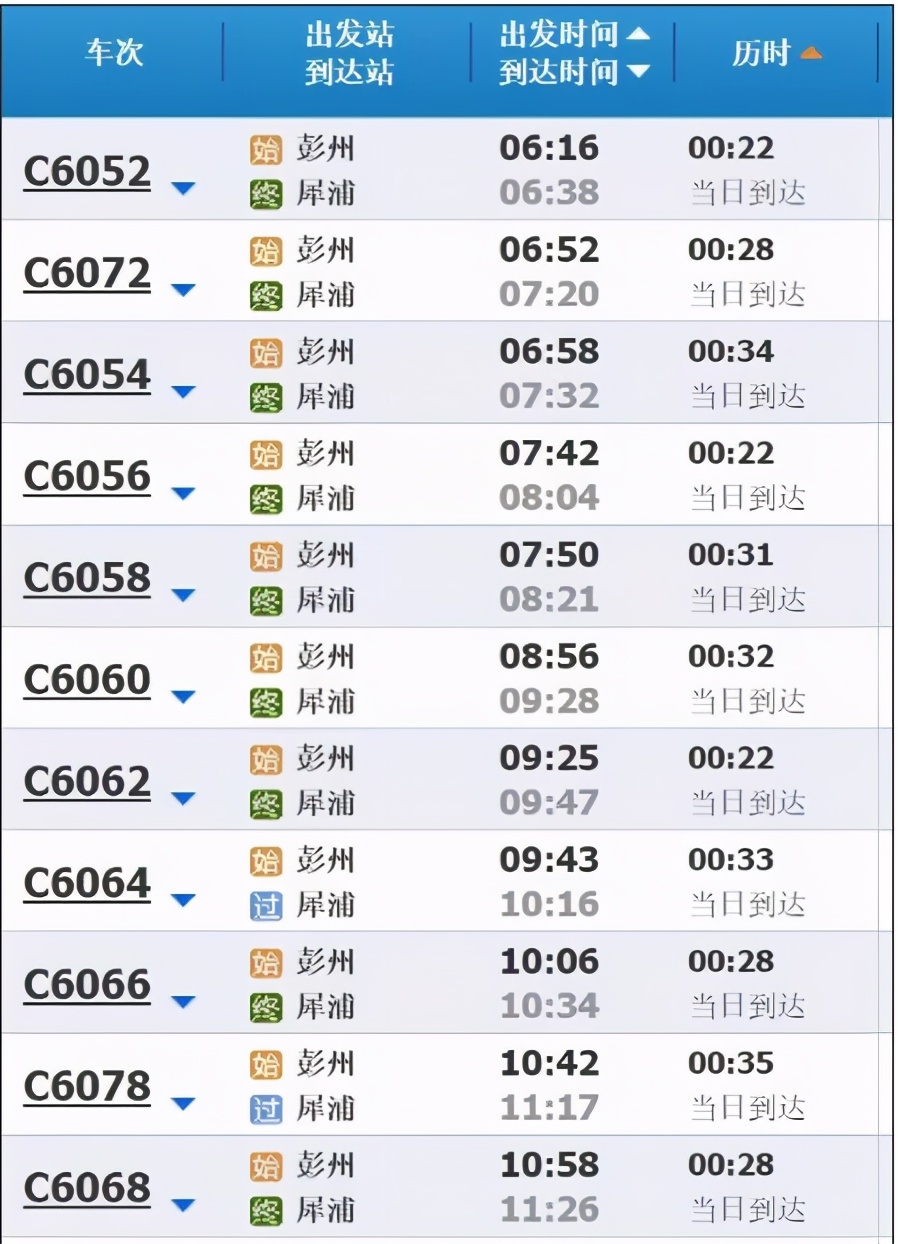Click the 终 terminus icon for train C6072
Image resolution: width=898 pixels, height=1244 pixels.
coord(265,296)
